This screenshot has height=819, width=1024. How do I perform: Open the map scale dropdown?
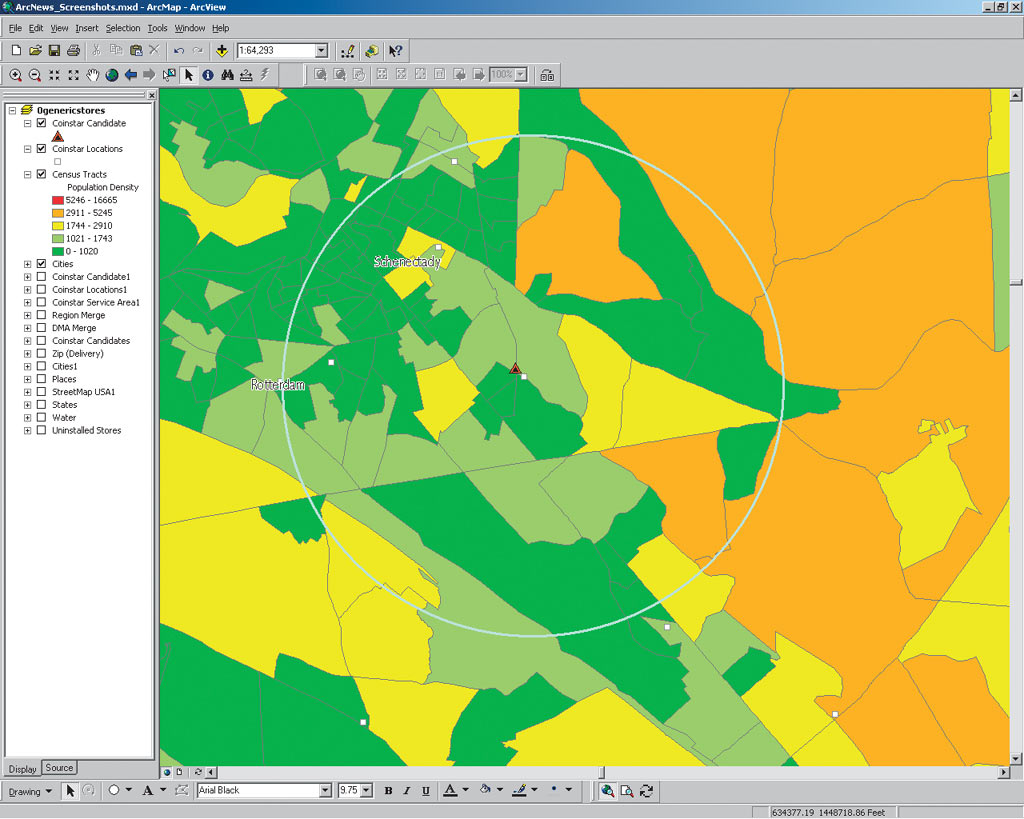pyautogui.click(x=321, y=50)
